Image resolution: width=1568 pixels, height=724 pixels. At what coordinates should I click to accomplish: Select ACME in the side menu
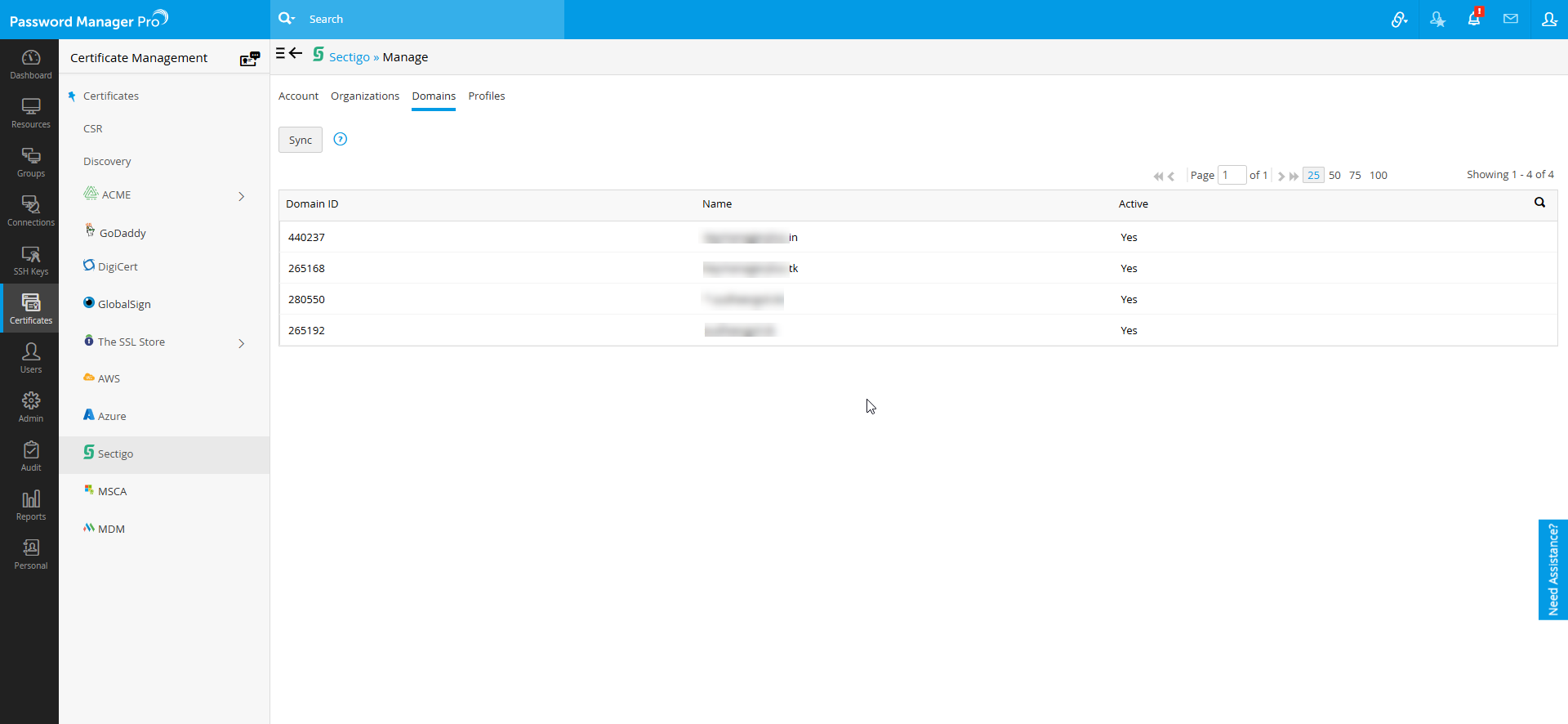[x=116, y=195]
